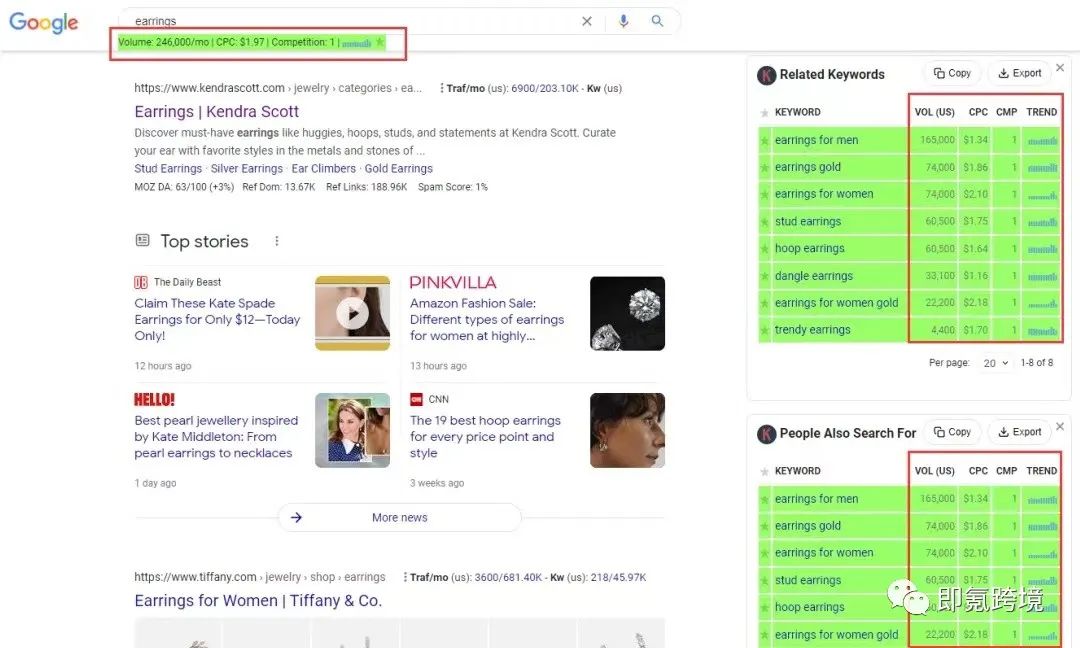Copy the People Also Search For list
The height and width of the screenshot is (648, 1080).
tap(952, 432)
